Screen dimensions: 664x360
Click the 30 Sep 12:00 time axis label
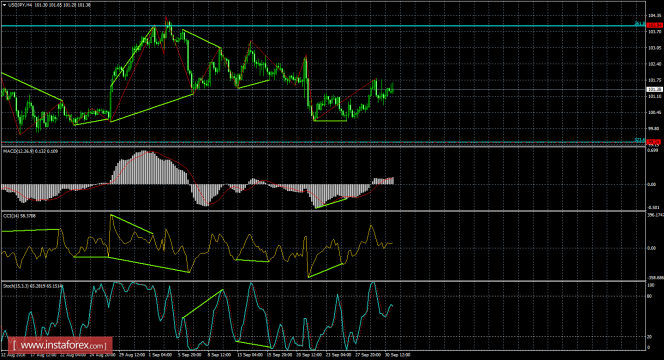click(398, 355)
